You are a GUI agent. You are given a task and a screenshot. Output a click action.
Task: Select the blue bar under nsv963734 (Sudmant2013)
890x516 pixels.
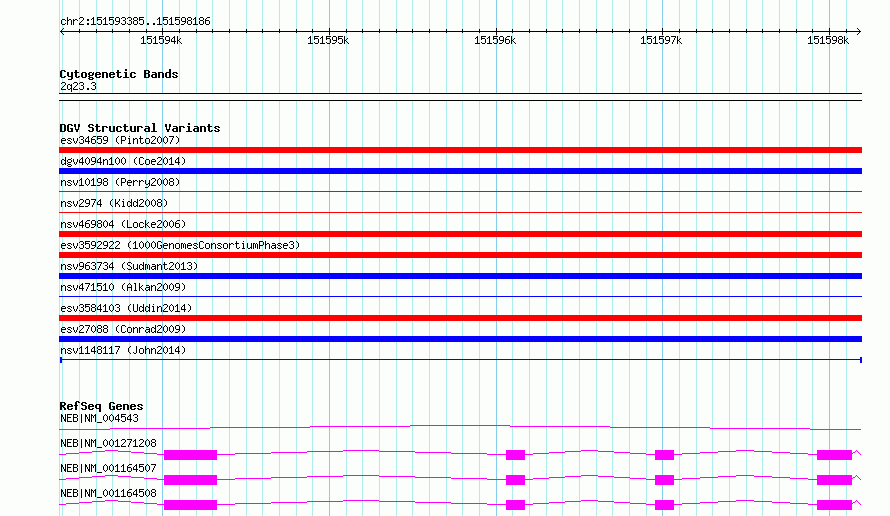(460, 276)
